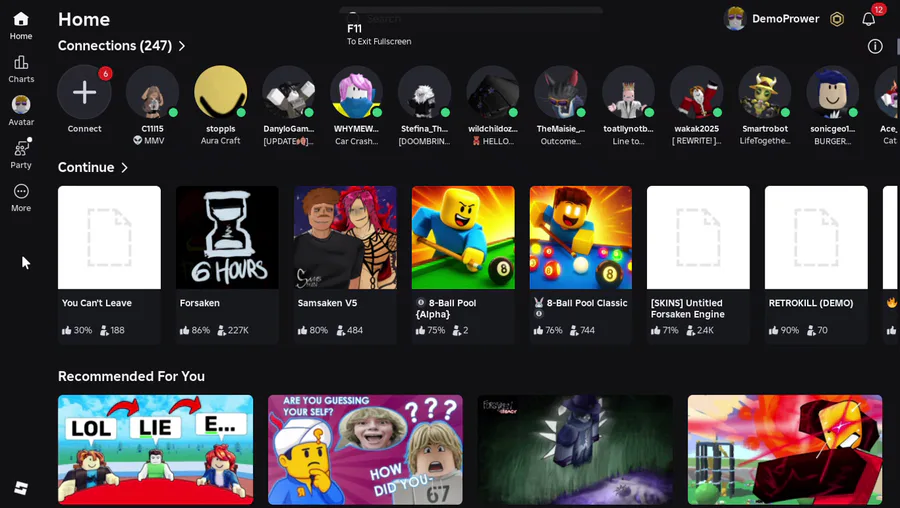Click the DemoPrower username
The height and width of the screenshot is (508, 900).
(785, 19)
